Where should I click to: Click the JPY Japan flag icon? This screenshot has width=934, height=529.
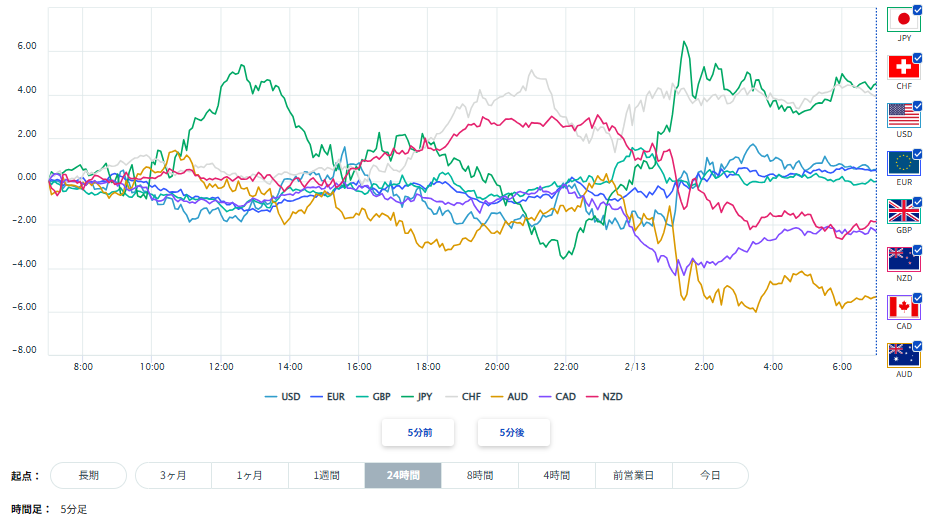click(903, 20)
